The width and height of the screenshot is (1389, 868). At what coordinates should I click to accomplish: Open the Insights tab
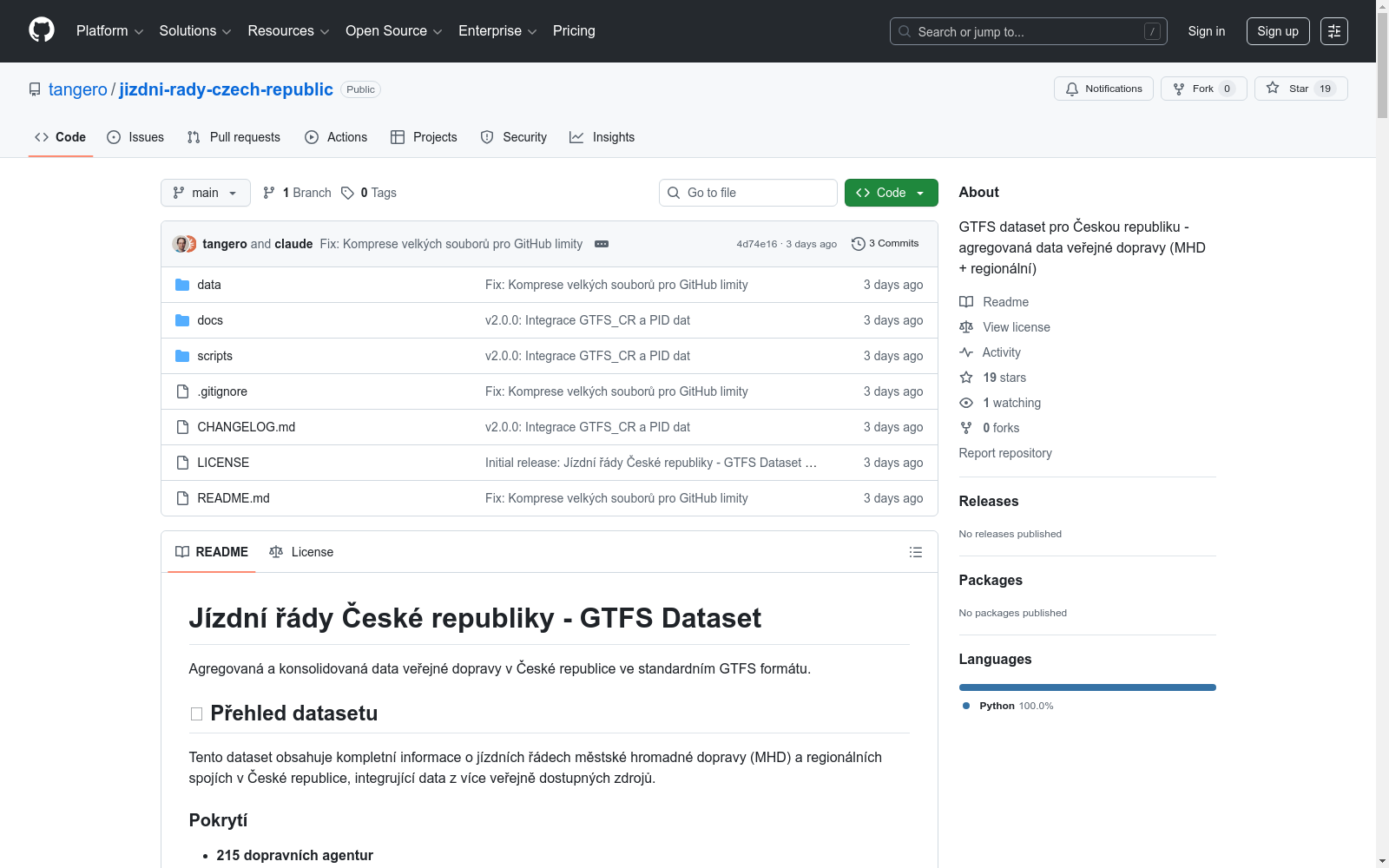pos(602,137)
